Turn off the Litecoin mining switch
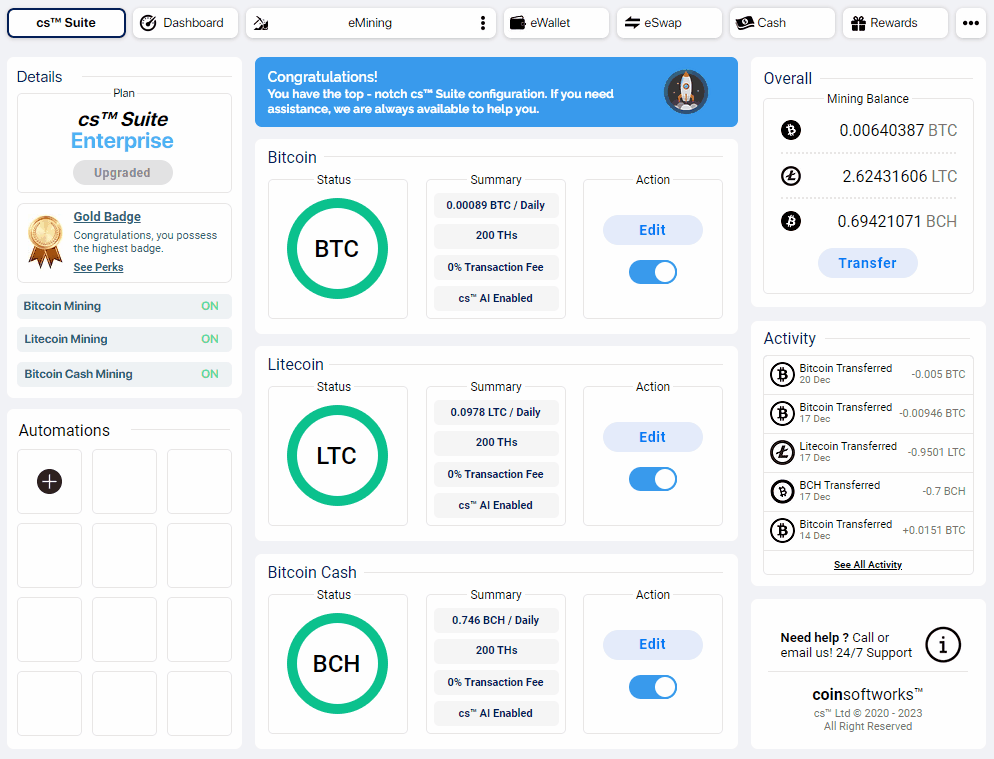994x759 pixels. tap(652, 479)
